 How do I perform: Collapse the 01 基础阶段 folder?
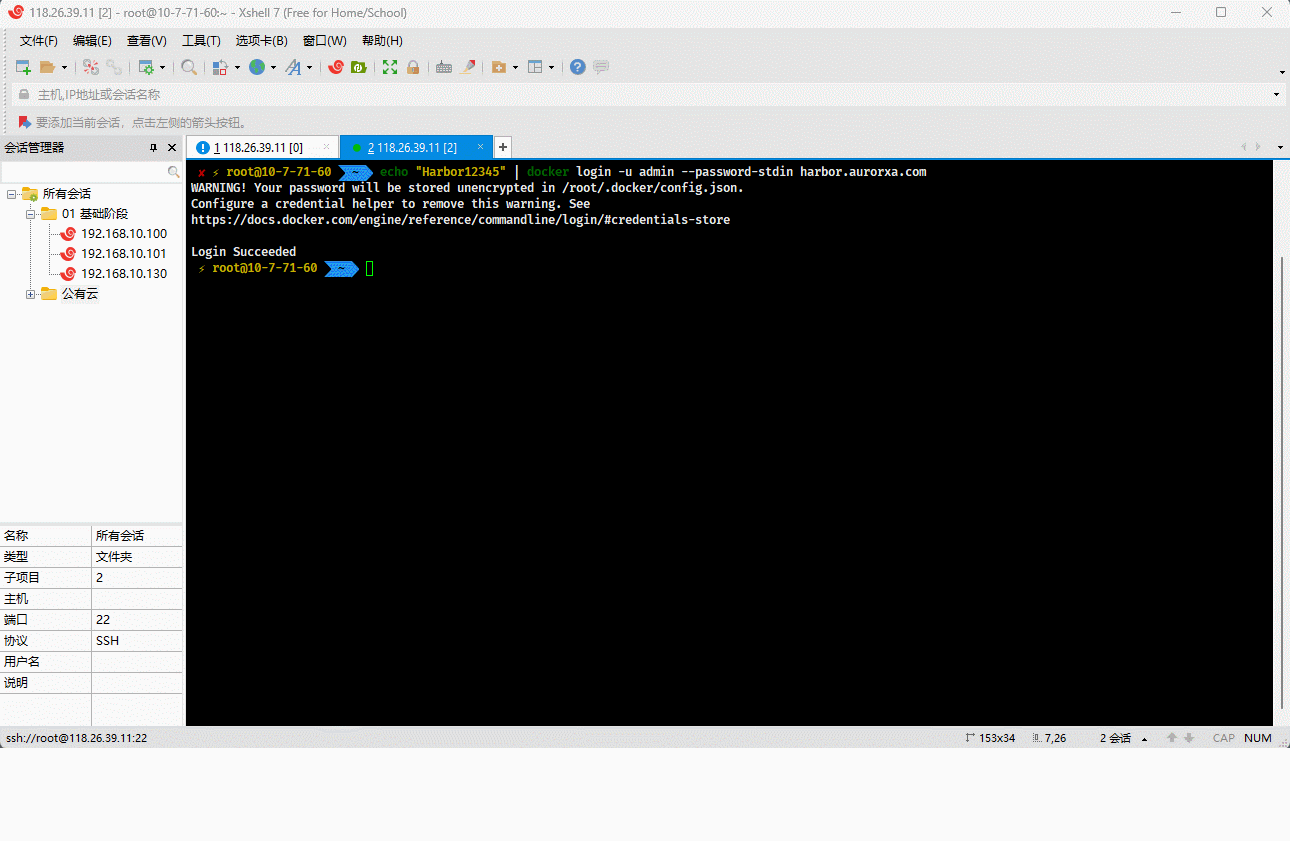(30, 214)
